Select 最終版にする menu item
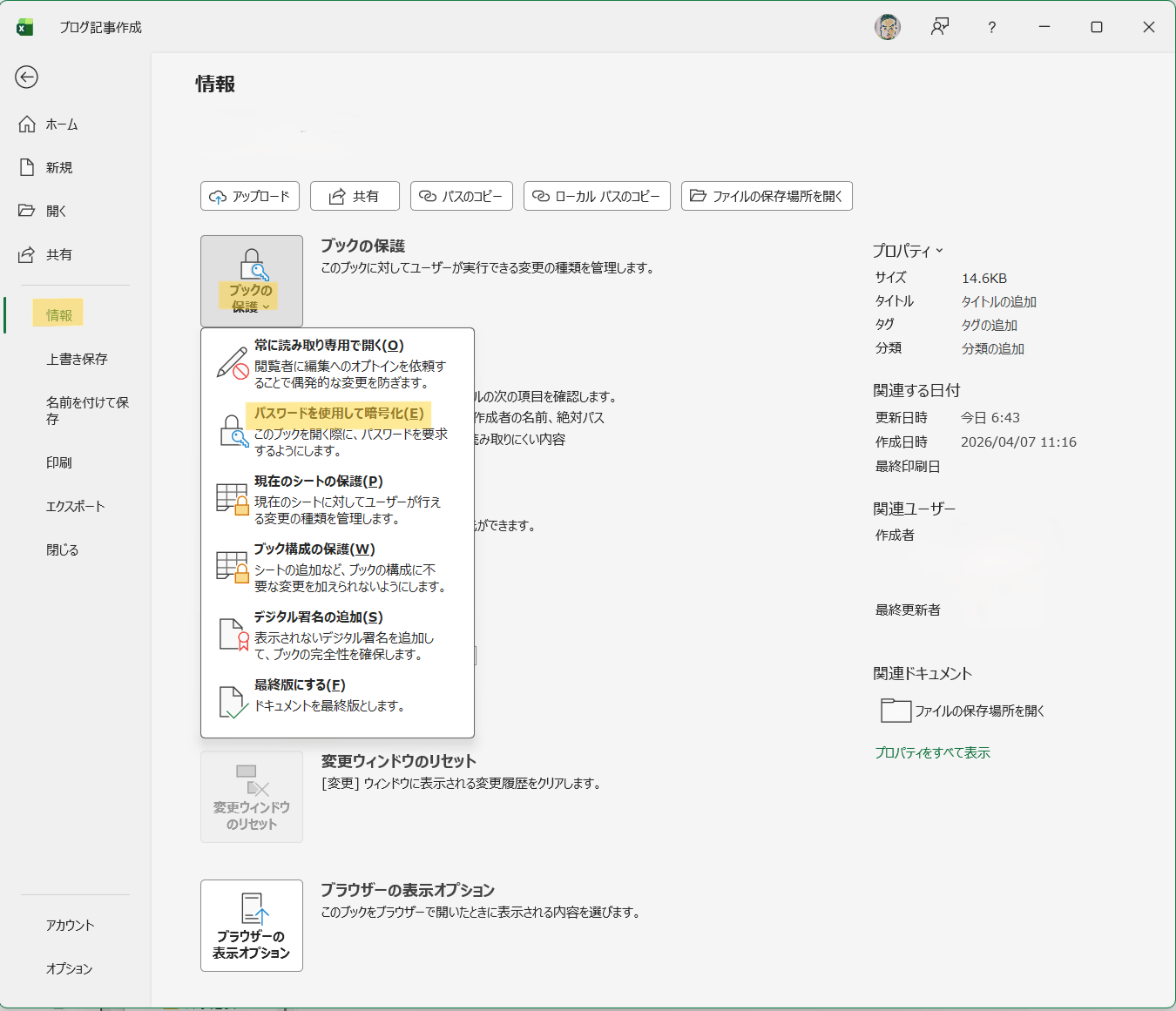This screenshot has width=1176, height=1011. pyautogui.click(x=300, y=685)
